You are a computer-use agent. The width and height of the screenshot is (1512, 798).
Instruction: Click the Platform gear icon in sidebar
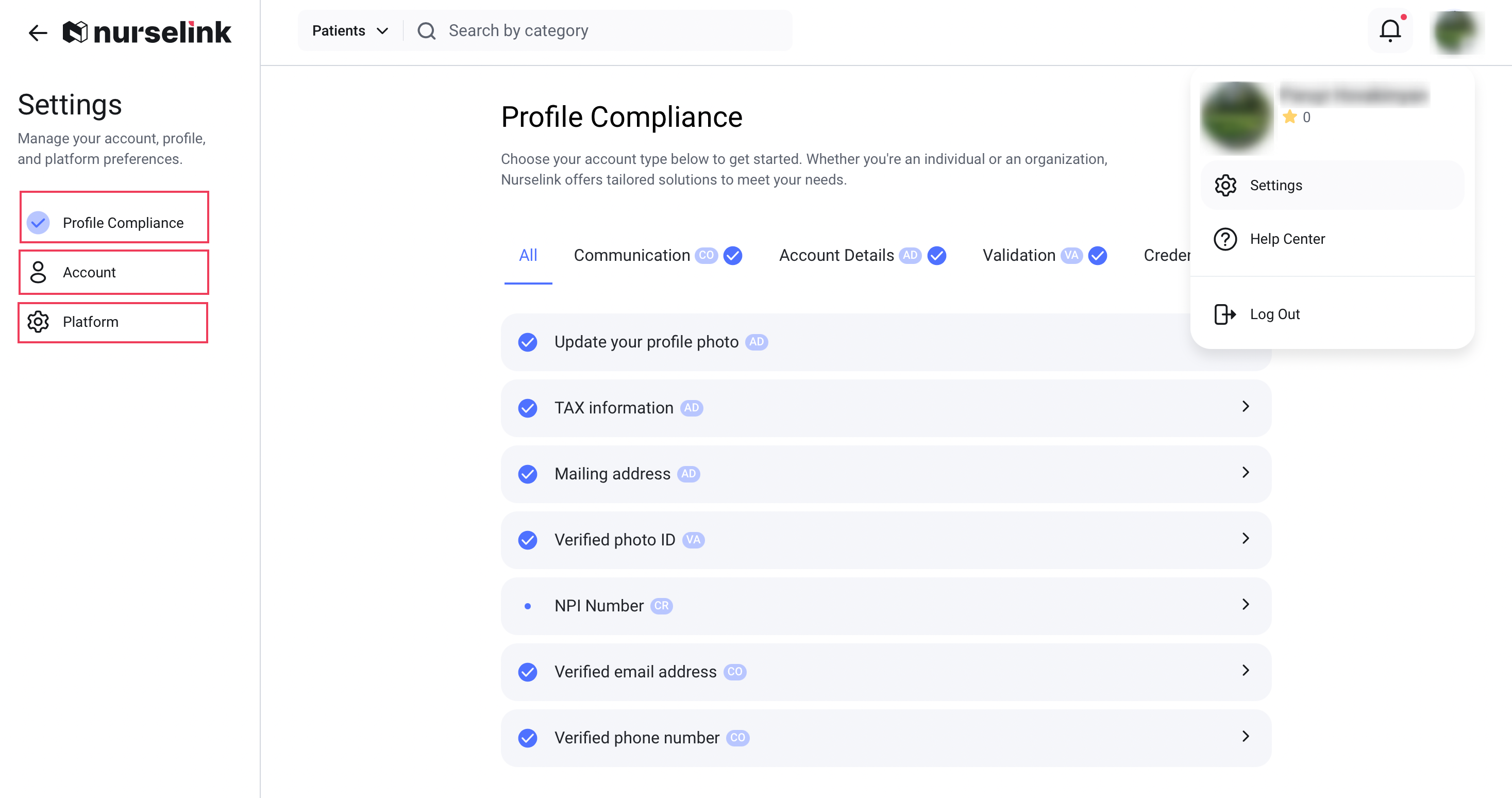click(x=38, y=322)
